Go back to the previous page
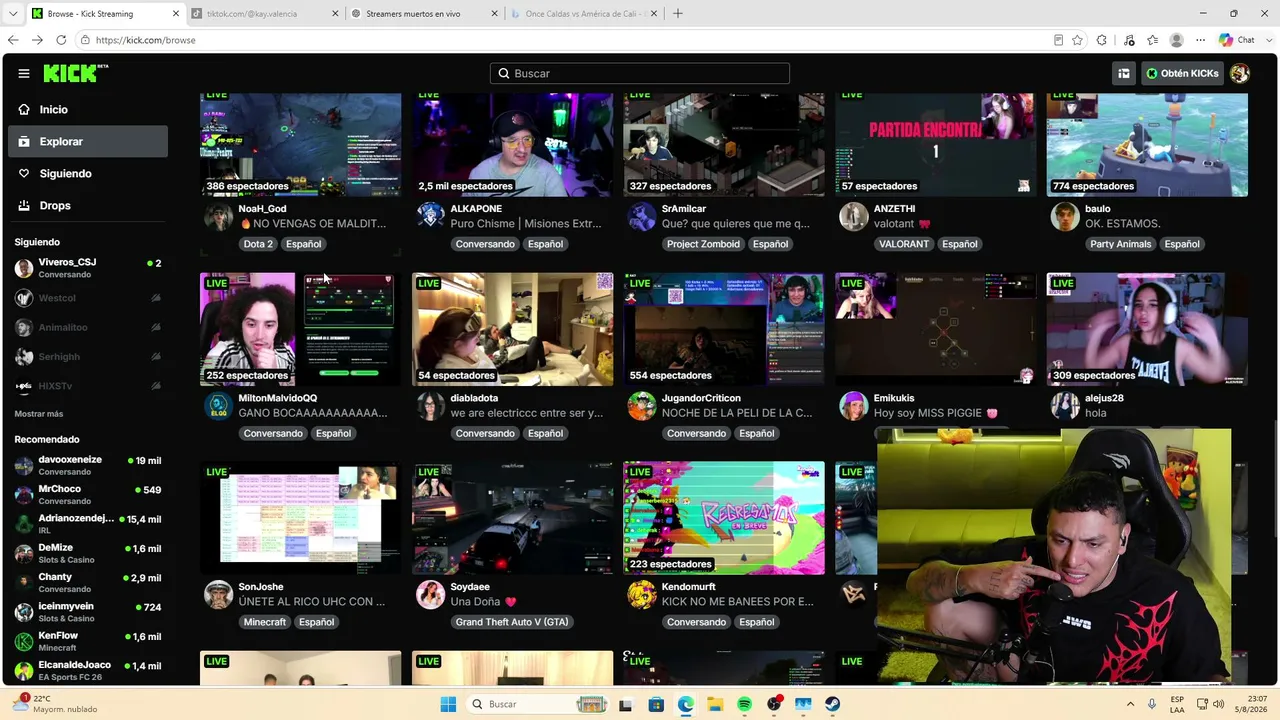The image size is (1280, 720). pos(13,40)
